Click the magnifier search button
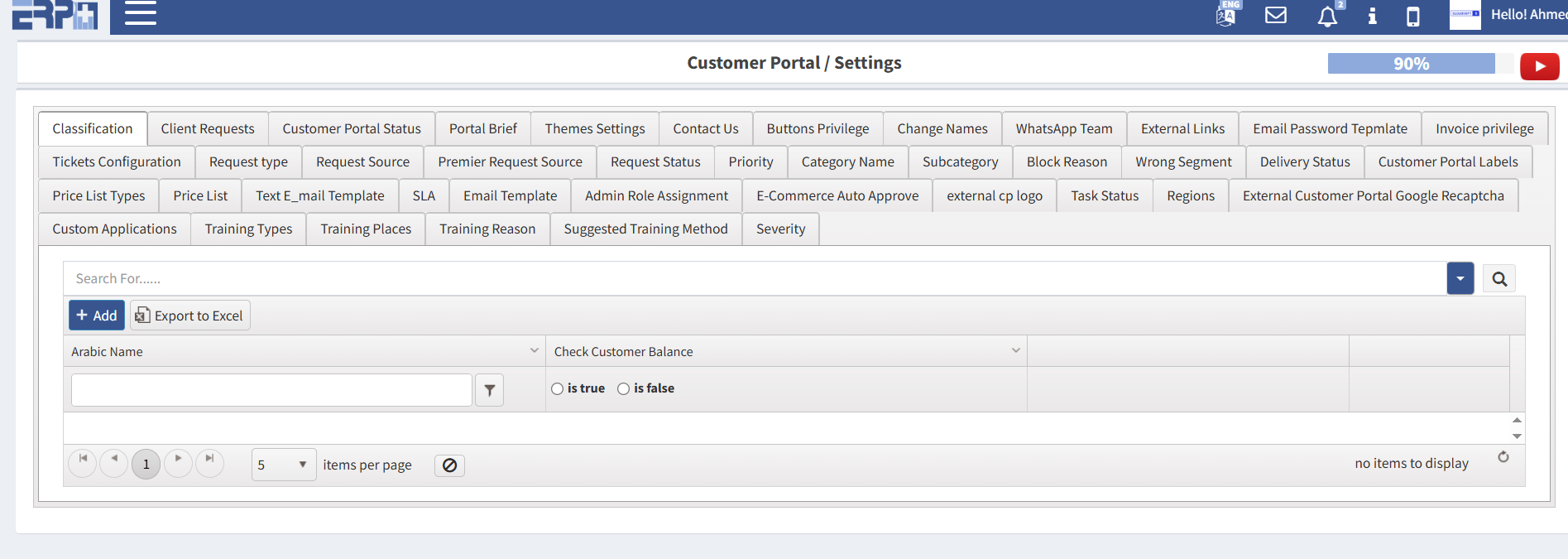 coord(1498,279)
